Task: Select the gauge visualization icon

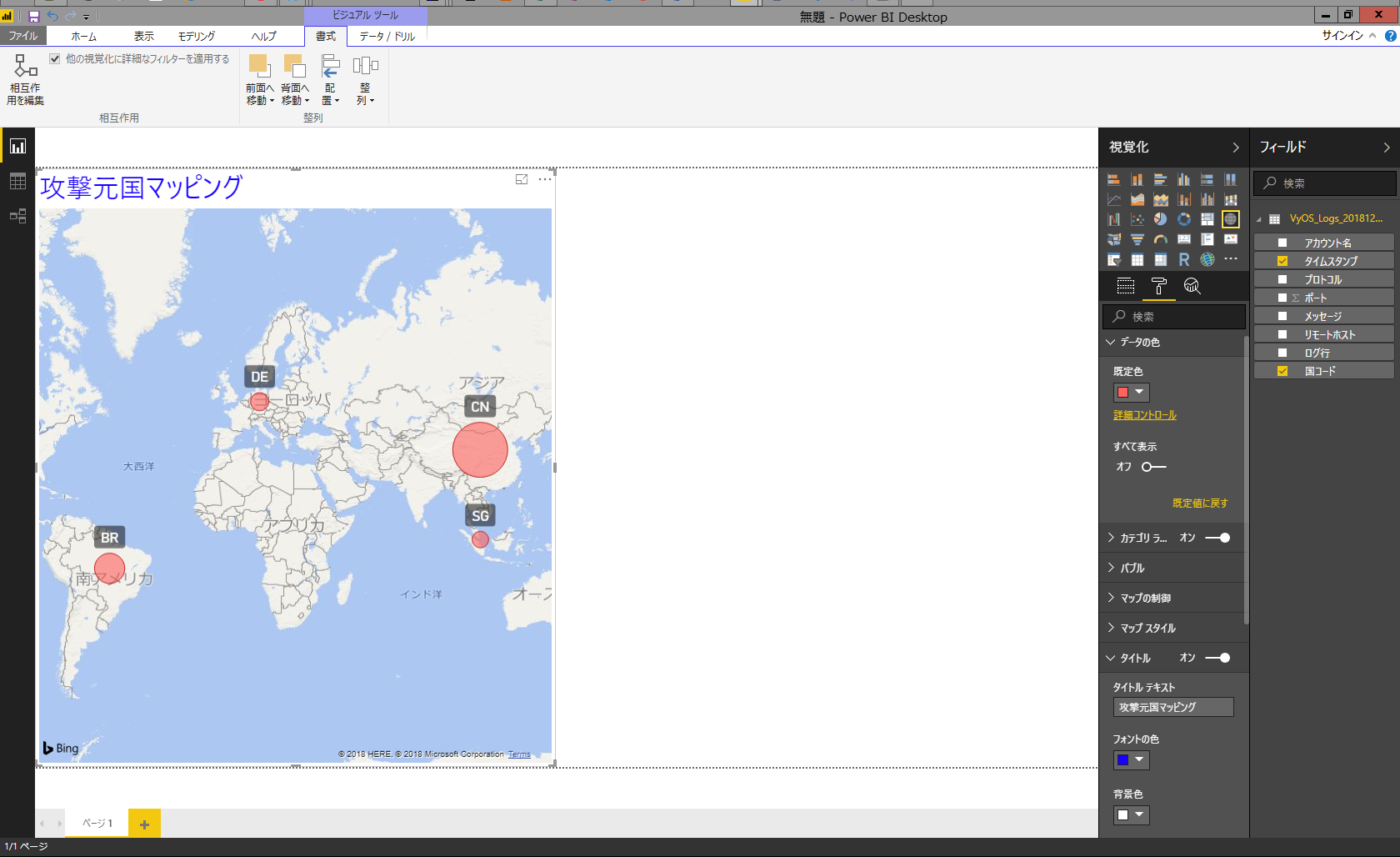Action: click(x=1160, y=239)
